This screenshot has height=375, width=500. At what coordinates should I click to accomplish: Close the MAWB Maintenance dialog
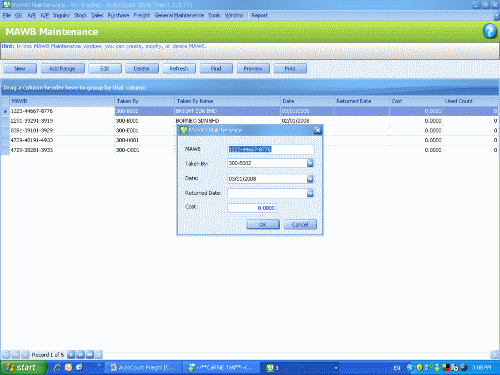[318, 130]
